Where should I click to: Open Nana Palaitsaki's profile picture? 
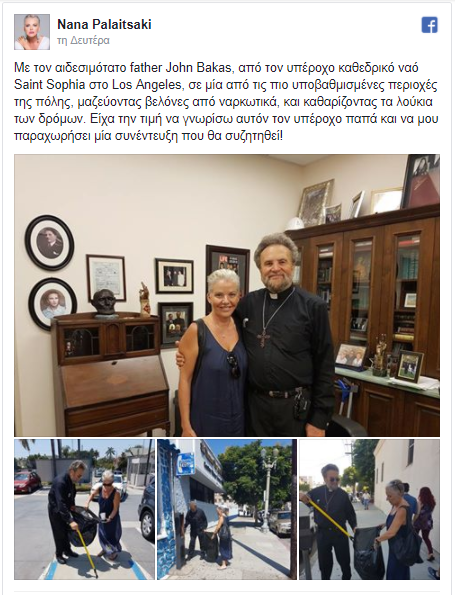(x=32, y=32)
